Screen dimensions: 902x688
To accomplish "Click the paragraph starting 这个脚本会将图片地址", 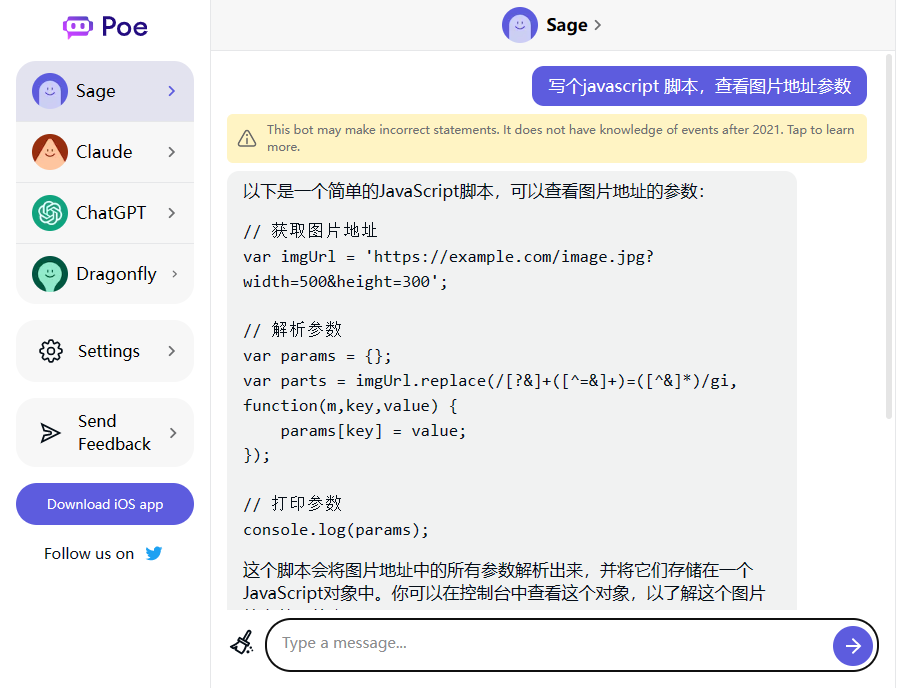I will [498, 570].
